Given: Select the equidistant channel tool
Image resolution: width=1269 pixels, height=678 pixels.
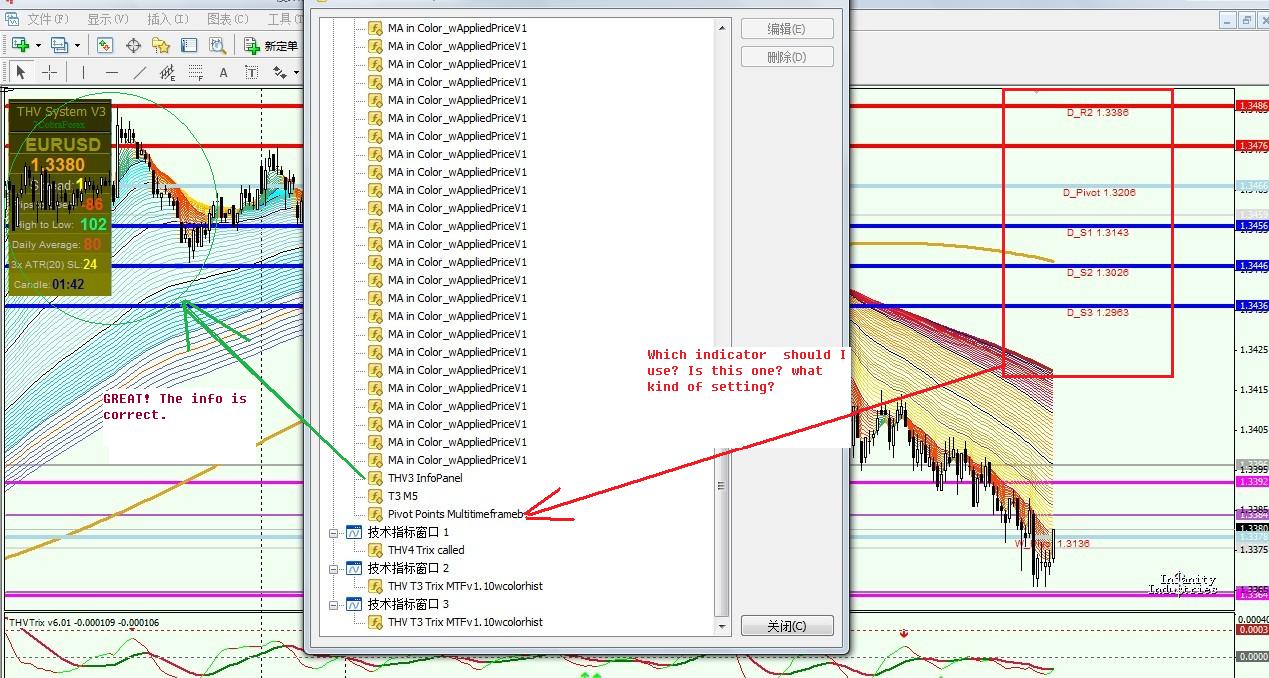Looking at the screenshot, I should 167,72.
